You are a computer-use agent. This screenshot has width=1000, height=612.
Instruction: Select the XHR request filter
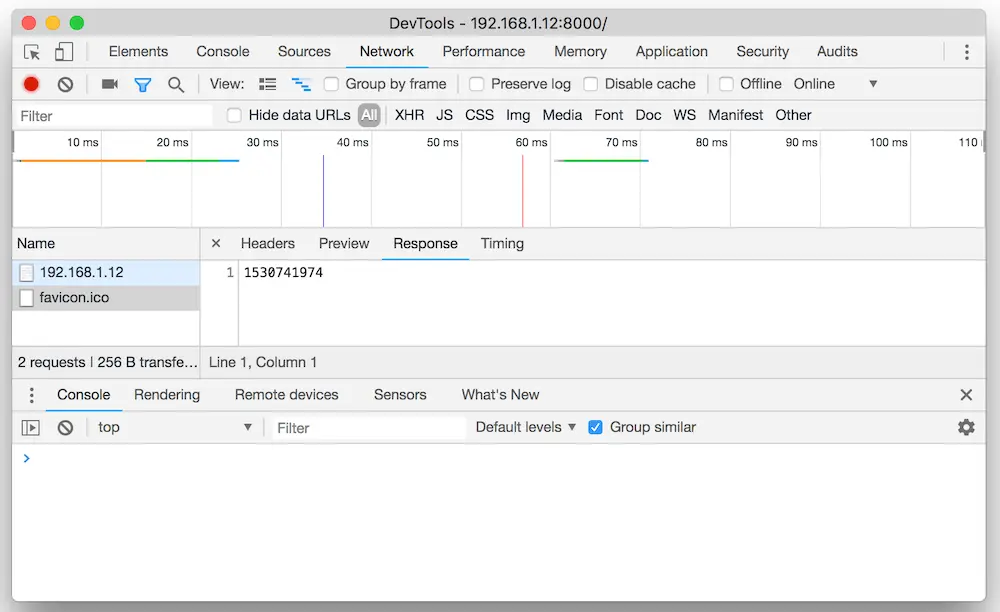(x=409, y=115)
